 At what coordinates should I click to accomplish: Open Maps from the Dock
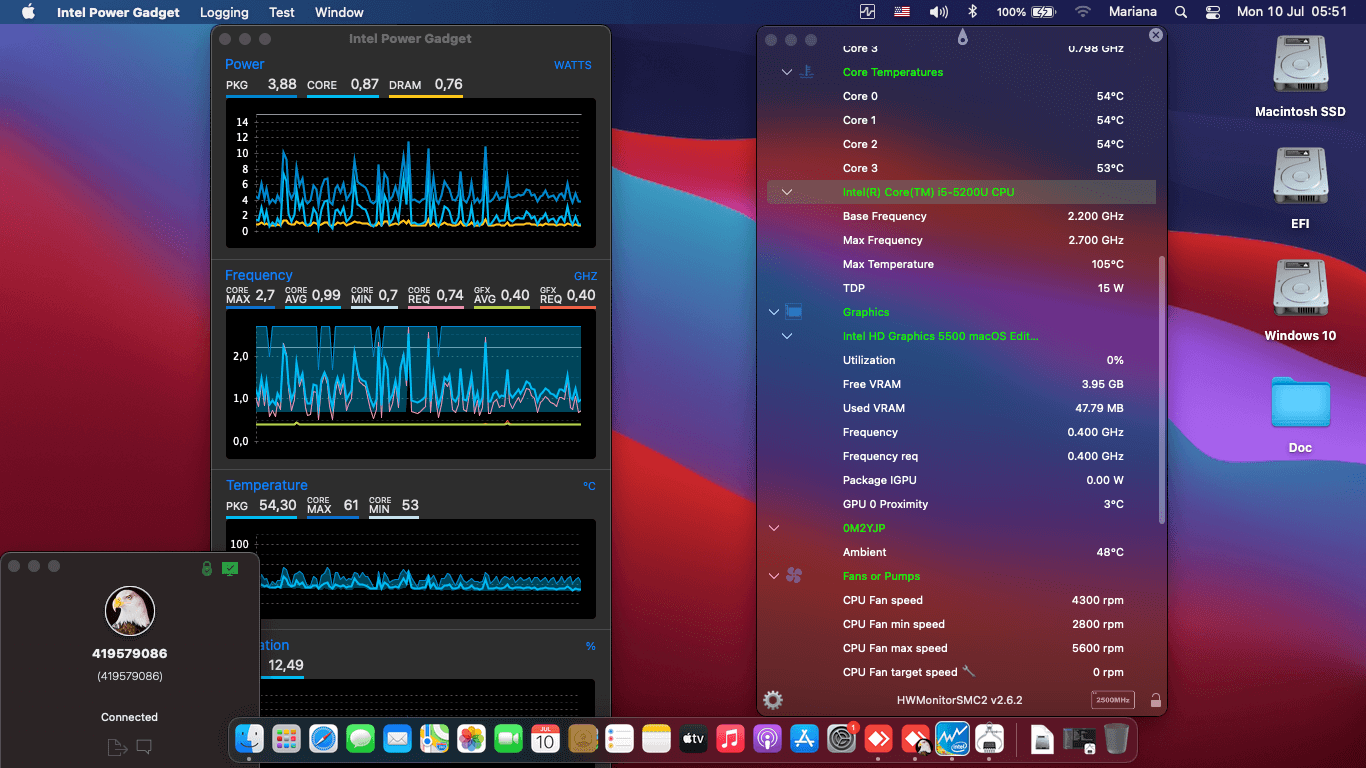point(434,739)
